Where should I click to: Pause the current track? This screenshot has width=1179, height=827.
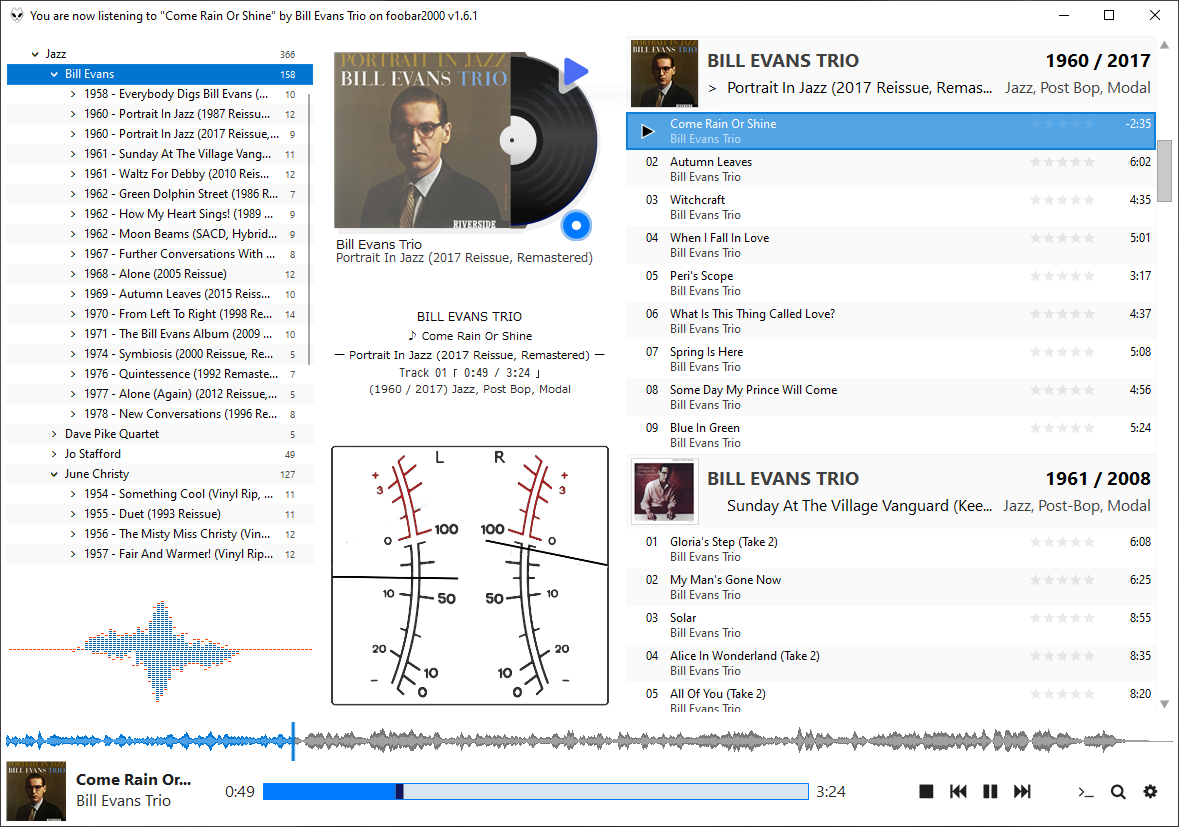[x=990, y=791]
